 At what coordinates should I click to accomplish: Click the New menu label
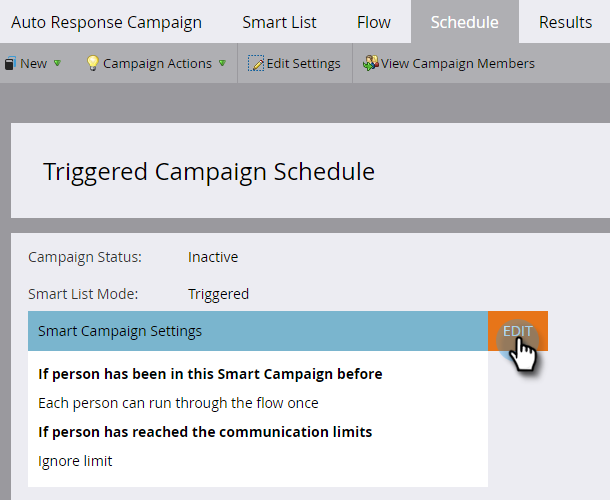(x=33, y=63)
